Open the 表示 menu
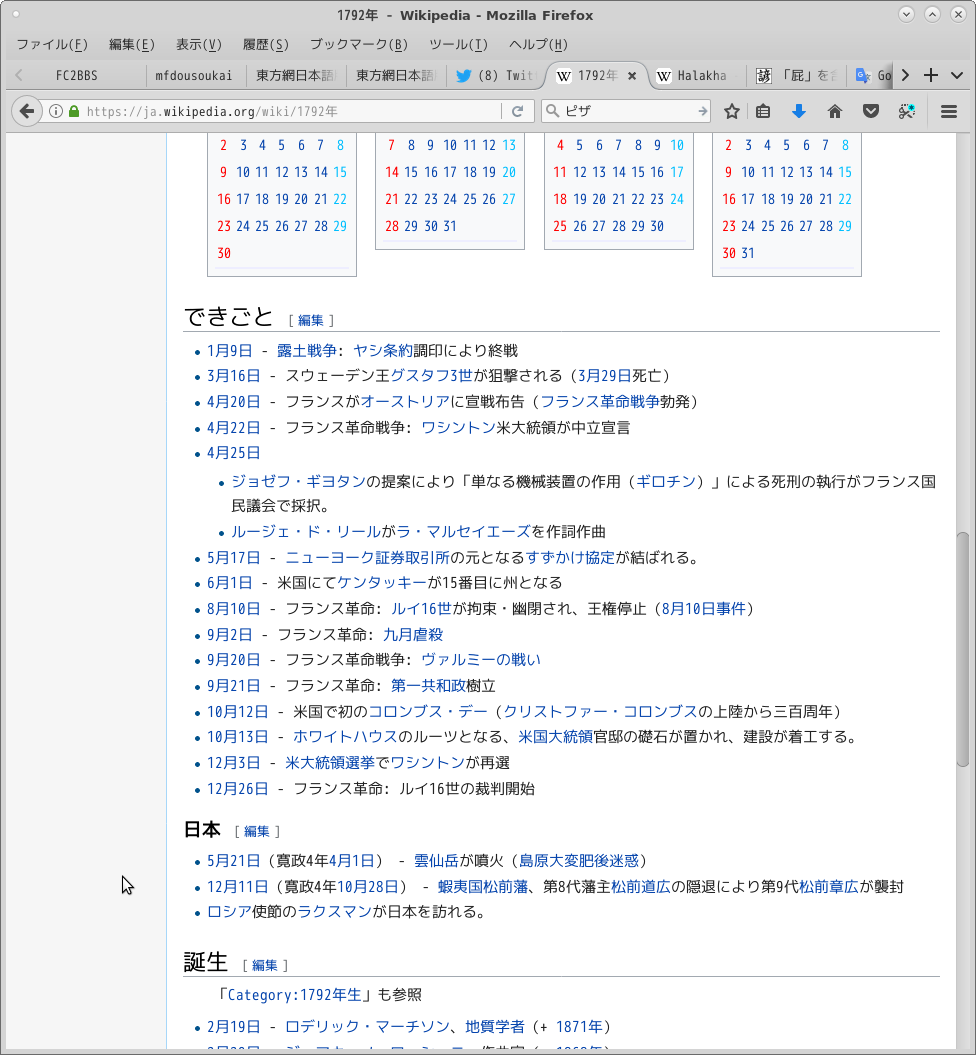 click(x=198, y=44)
